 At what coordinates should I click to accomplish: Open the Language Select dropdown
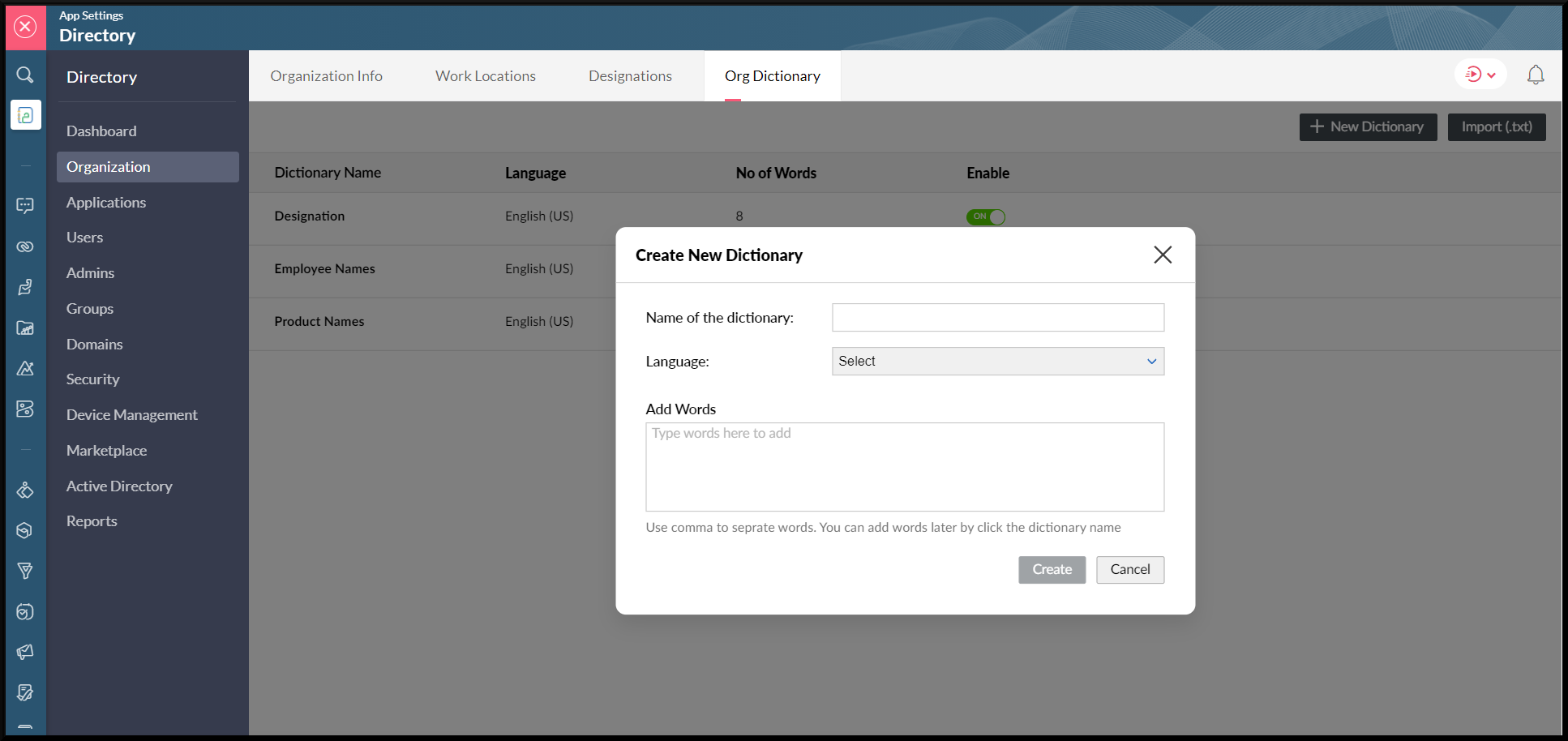pyautogui.click(x=998, y=361)
